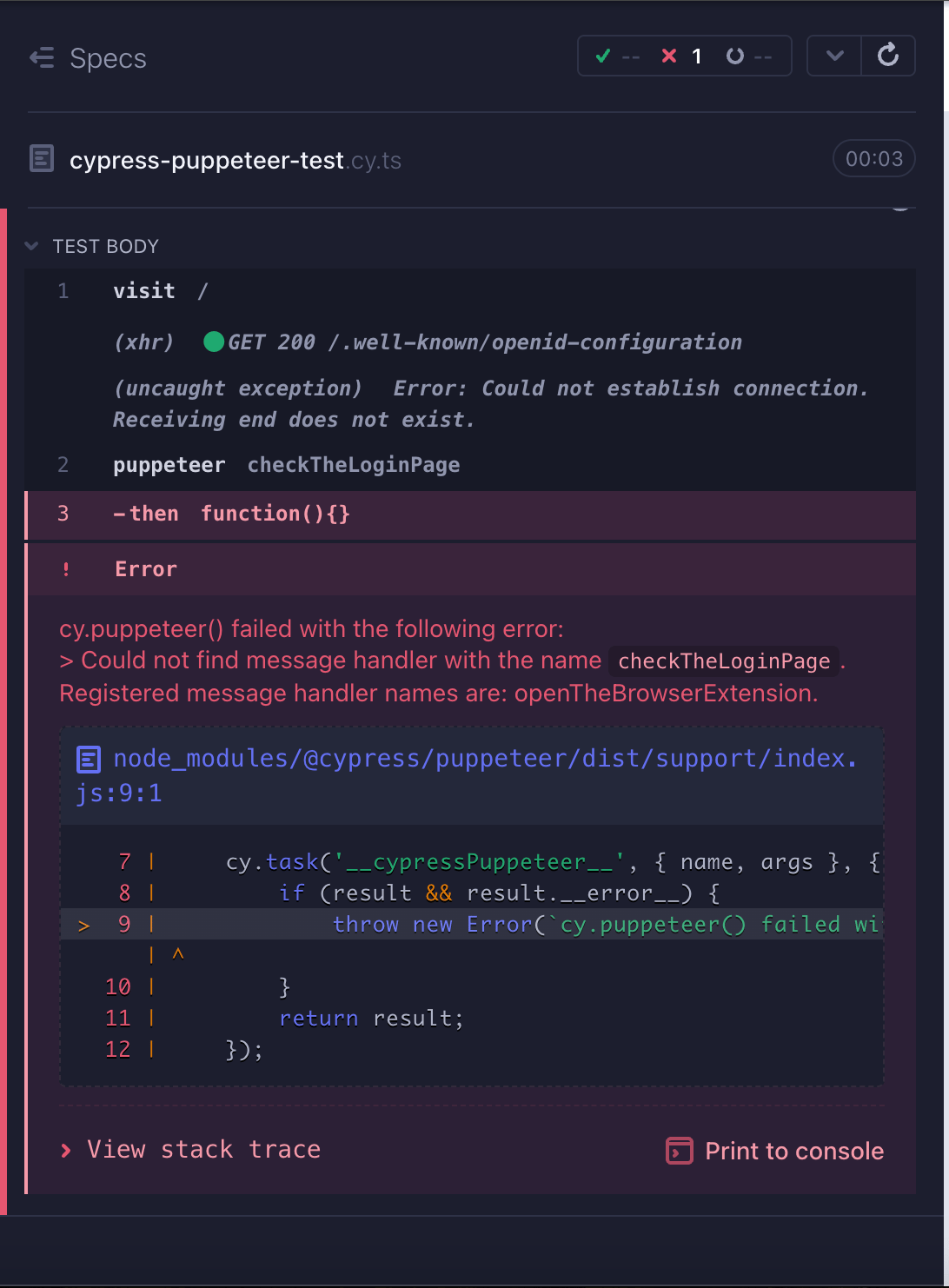Click the cypress-puppeteer-test spec file name
Viewport: 949px width, 1288px height.
point(207,161)
